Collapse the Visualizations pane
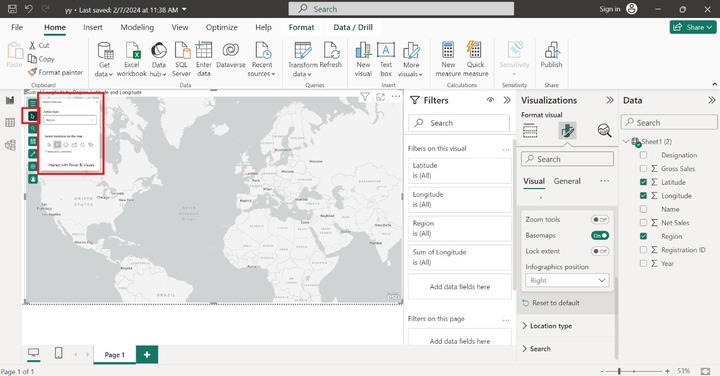This screenshot has width=720, height=376. point(610,100)
